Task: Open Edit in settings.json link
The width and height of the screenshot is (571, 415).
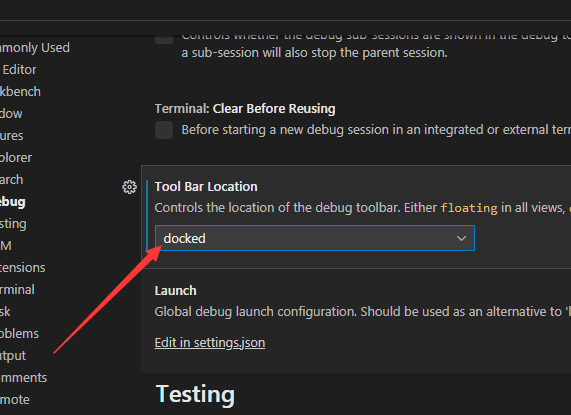Action: [x=210, y=343]
